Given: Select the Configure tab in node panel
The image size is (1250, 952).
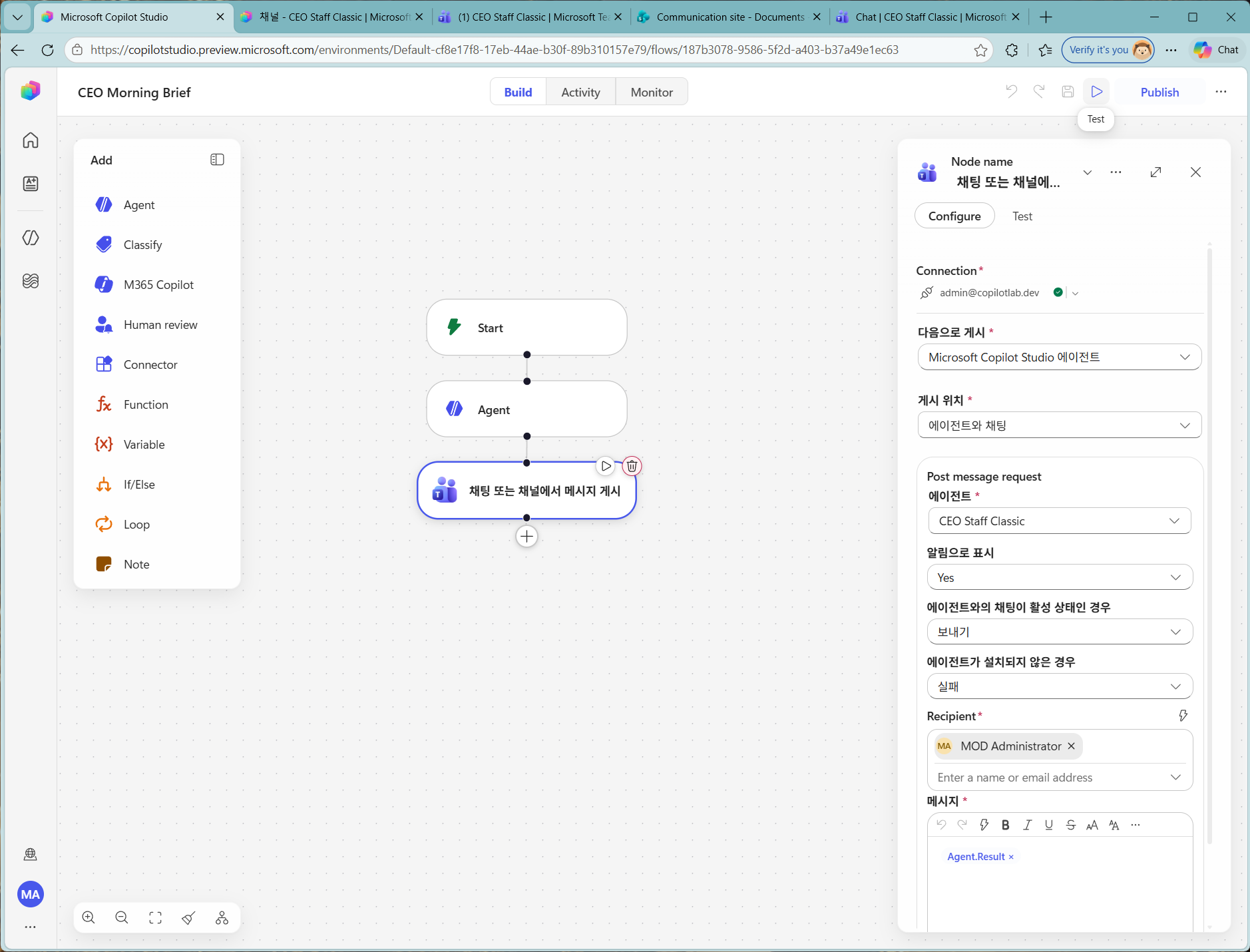Looking at the screenshot, I should (x=954, y=216).
